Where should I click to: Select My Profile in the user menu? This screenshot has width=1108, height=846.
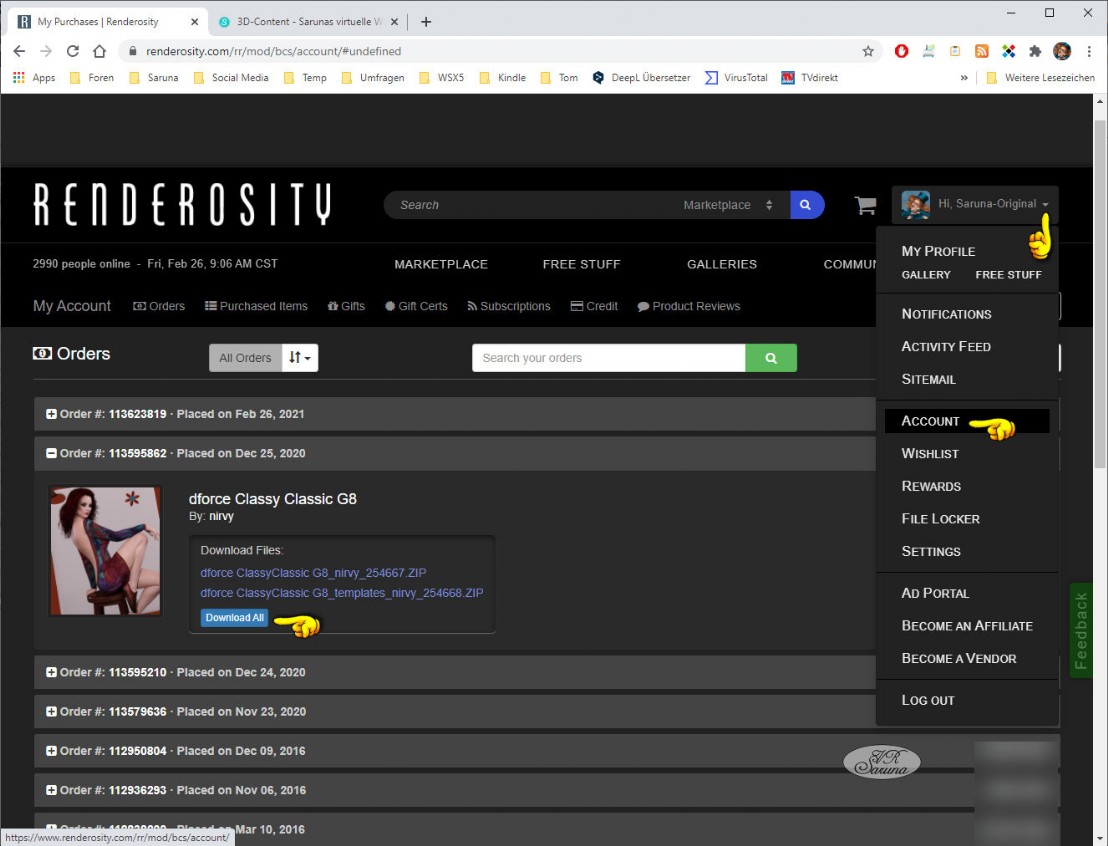[938, 251]
